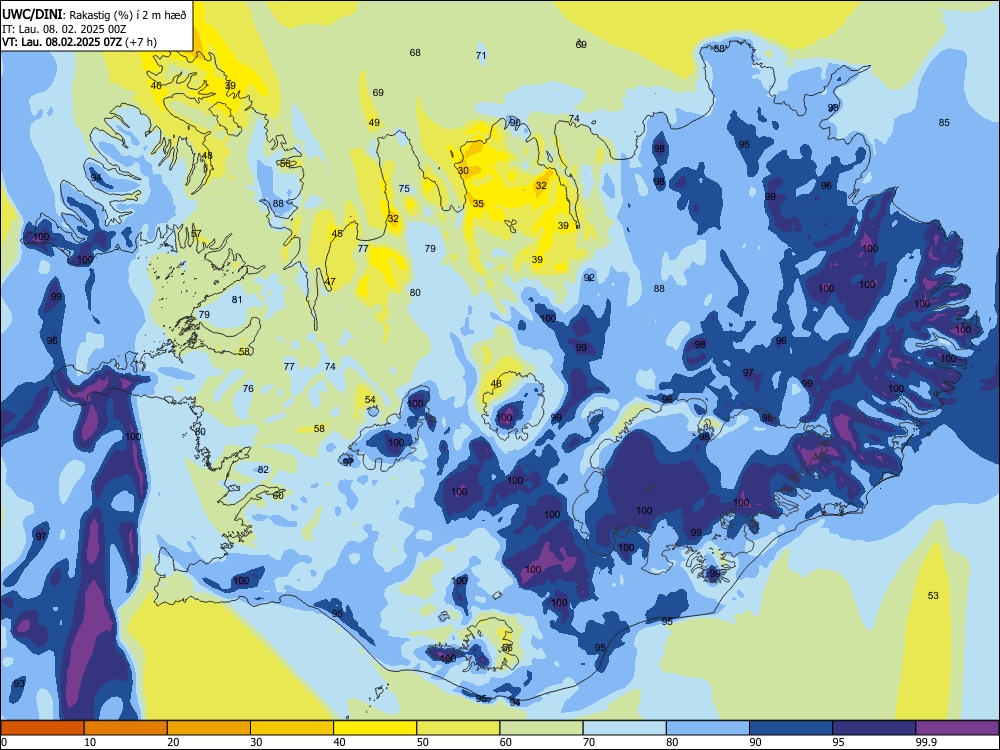Screen dimensions: 1000x750
Task: Select the 40–50 bright yellow legend swatch
Action: (x=375, y=728)
